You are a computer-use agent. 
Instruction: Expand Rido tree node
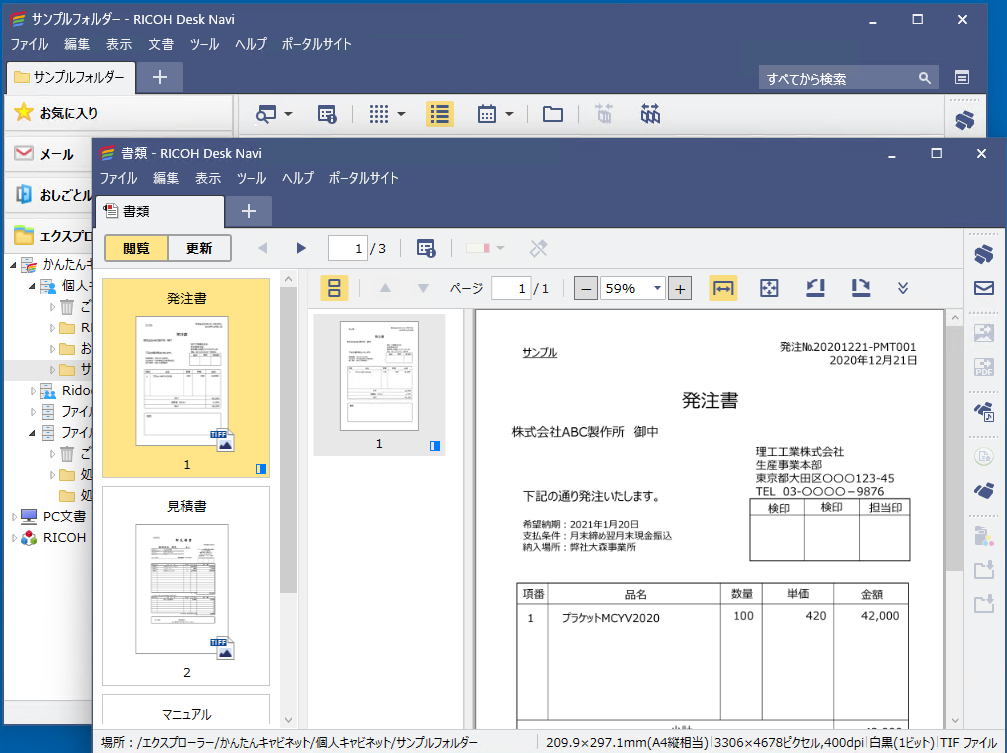pyautogui.click(x=33, y=391)
